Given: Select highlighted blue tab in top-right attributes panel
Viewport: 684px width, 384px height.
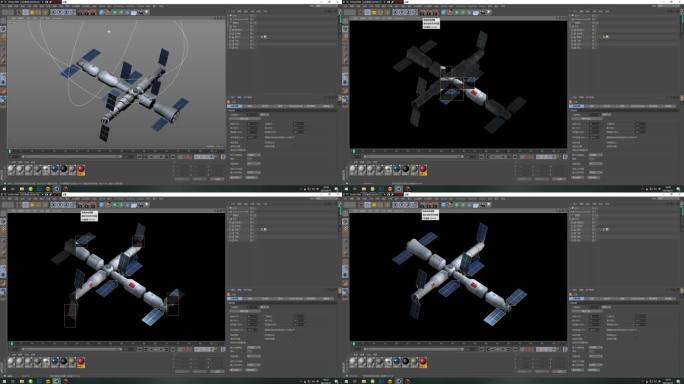Looking at the screenshot, I should click(x=577, y=106).
